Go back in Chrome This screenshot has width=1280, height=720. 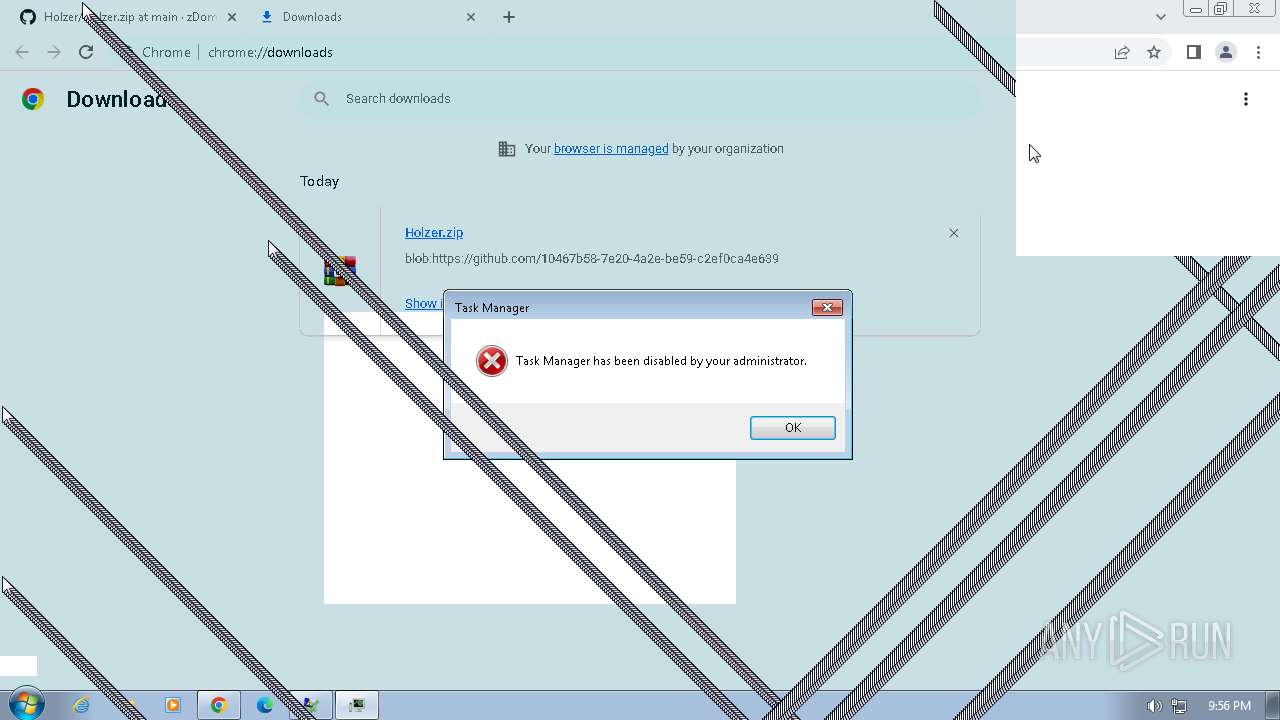click(22, 52)
